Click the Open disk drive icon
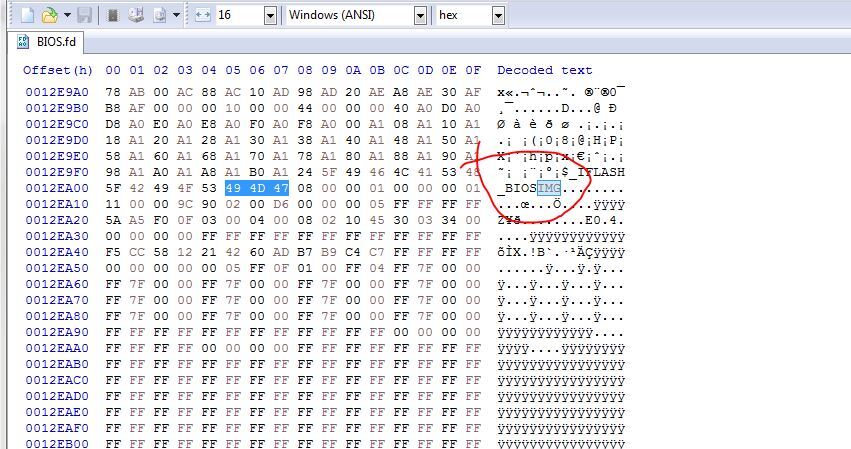The width and height of the screenshot is (851, 449). click(x=136, y=15)
